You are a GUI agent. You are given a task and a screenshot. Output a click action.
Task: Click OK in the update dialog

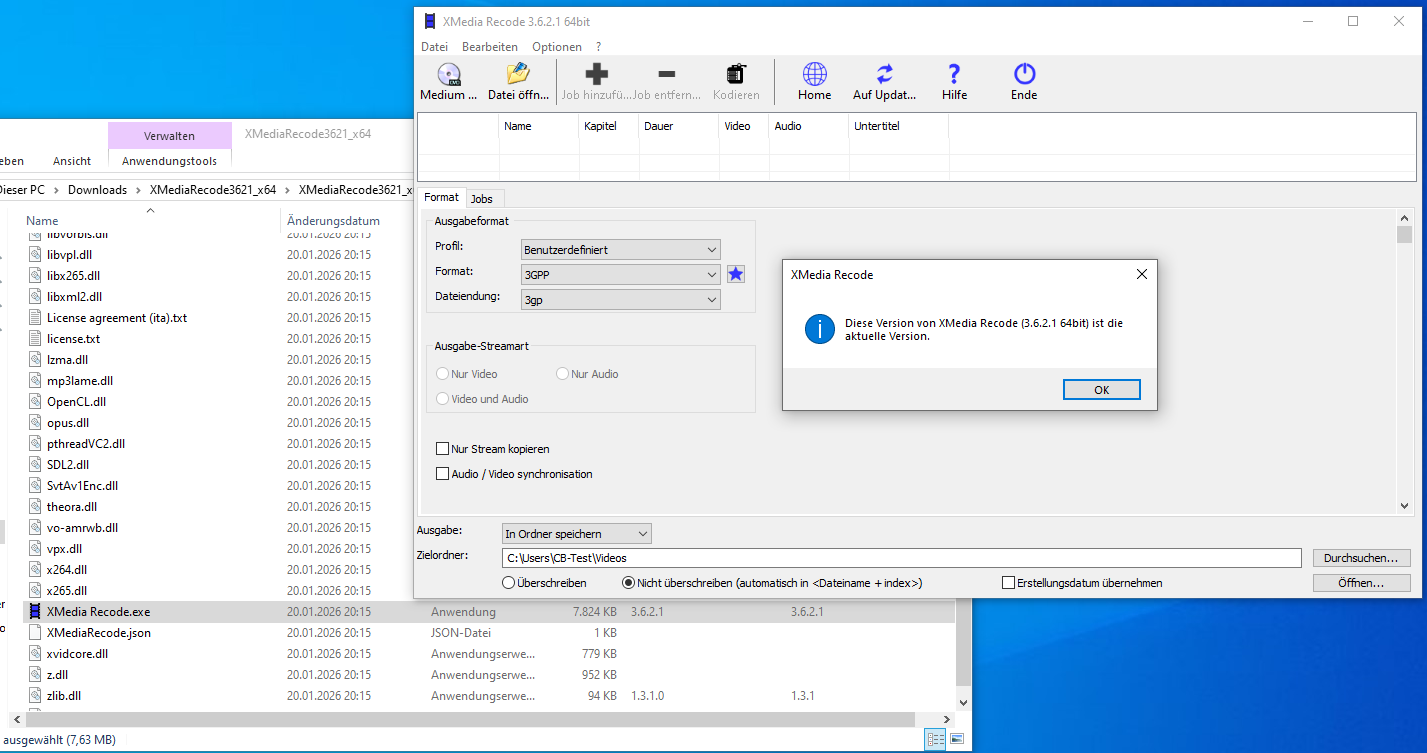[1101, 390]
